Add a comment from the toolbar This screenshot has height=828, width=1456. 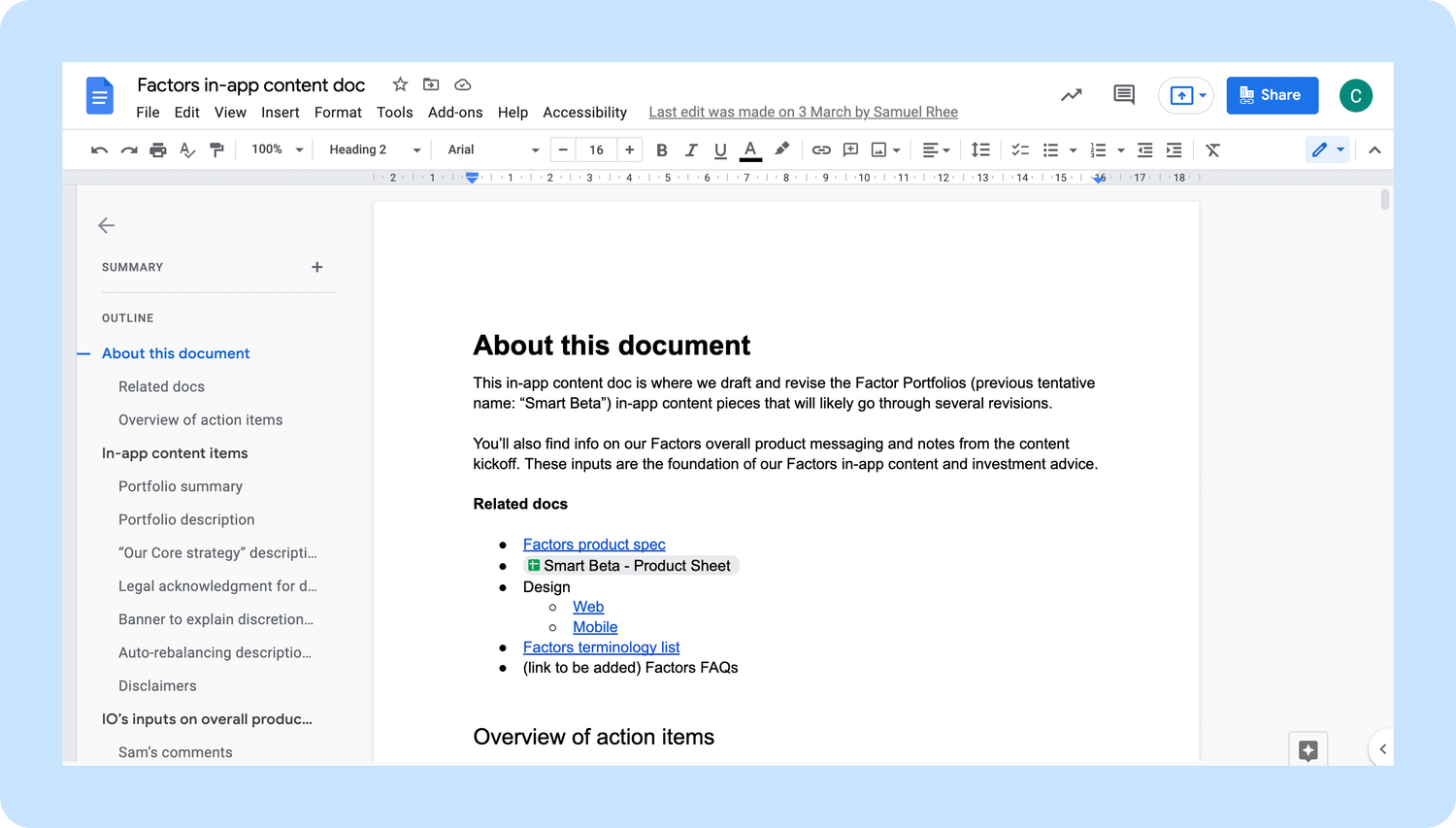(x=850, y=149)
